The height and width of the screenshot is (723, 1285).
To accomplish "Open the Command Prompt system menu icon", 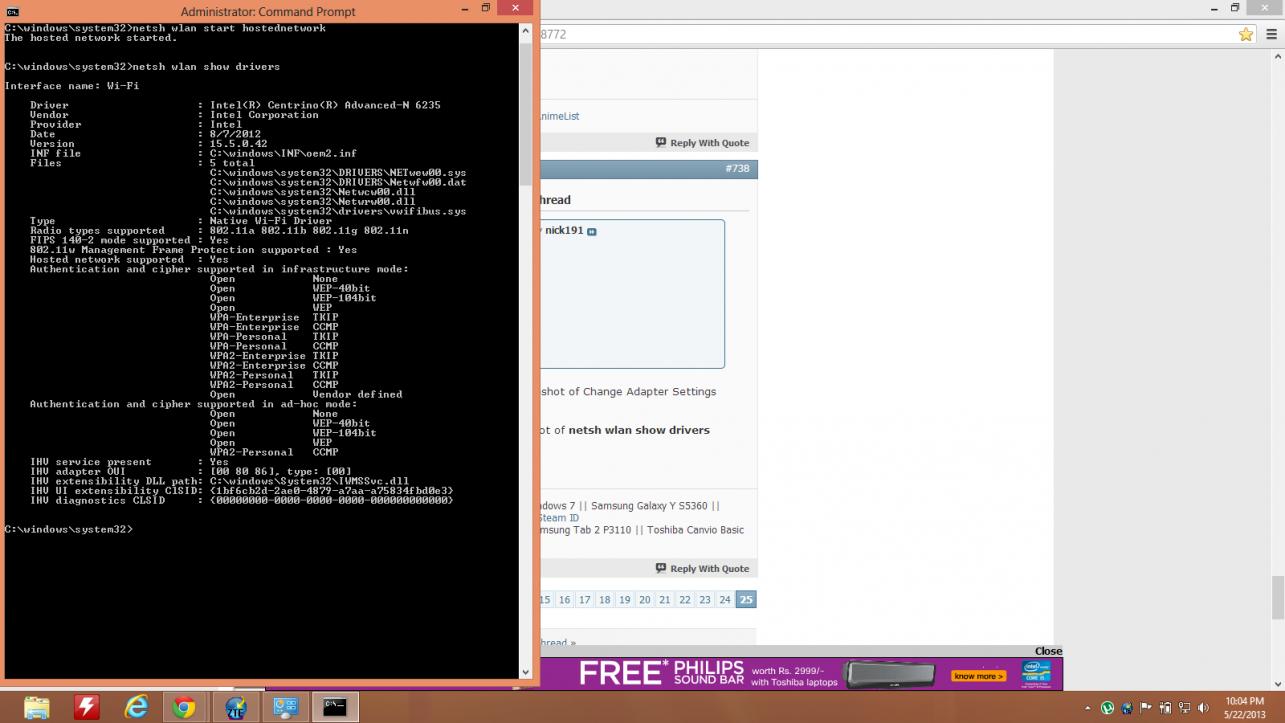I will [12, 11].
